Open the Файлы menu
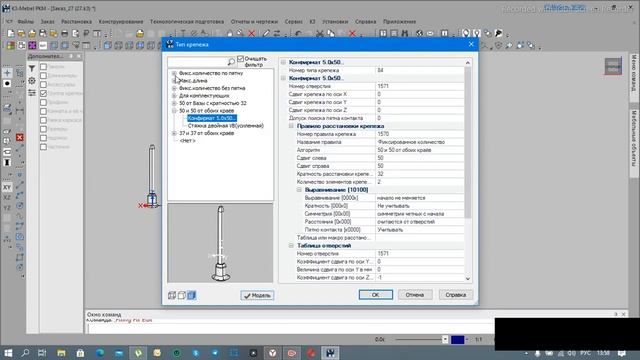The image size is (640, 360). coord(25,22)
